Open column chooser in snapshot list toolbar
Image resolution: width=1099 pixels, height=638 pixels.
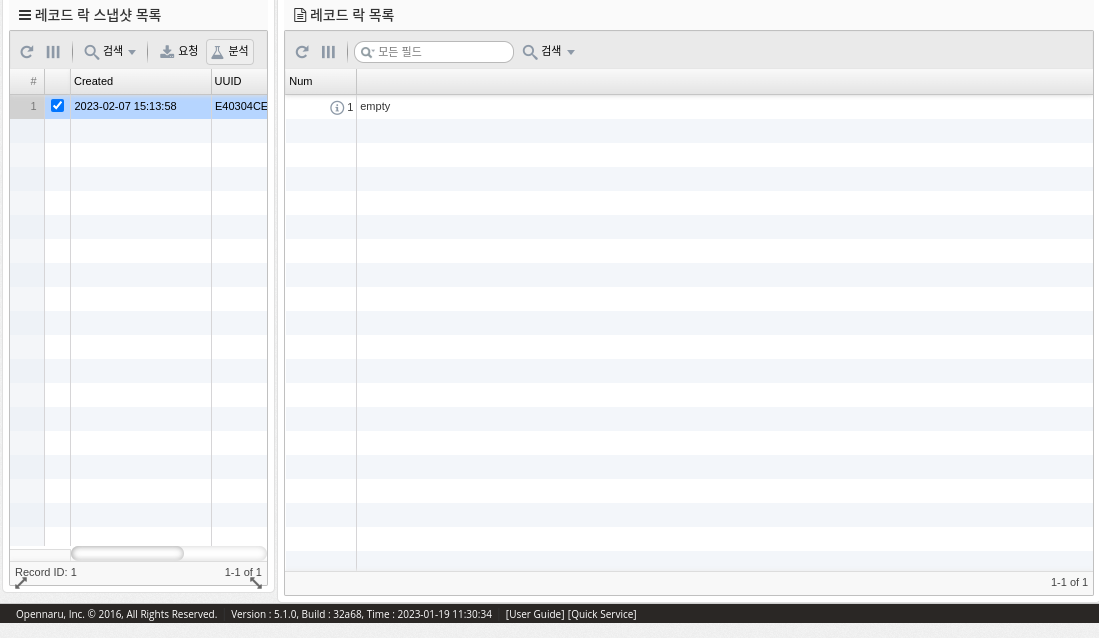pyautogui.click(x=54, y=52)
